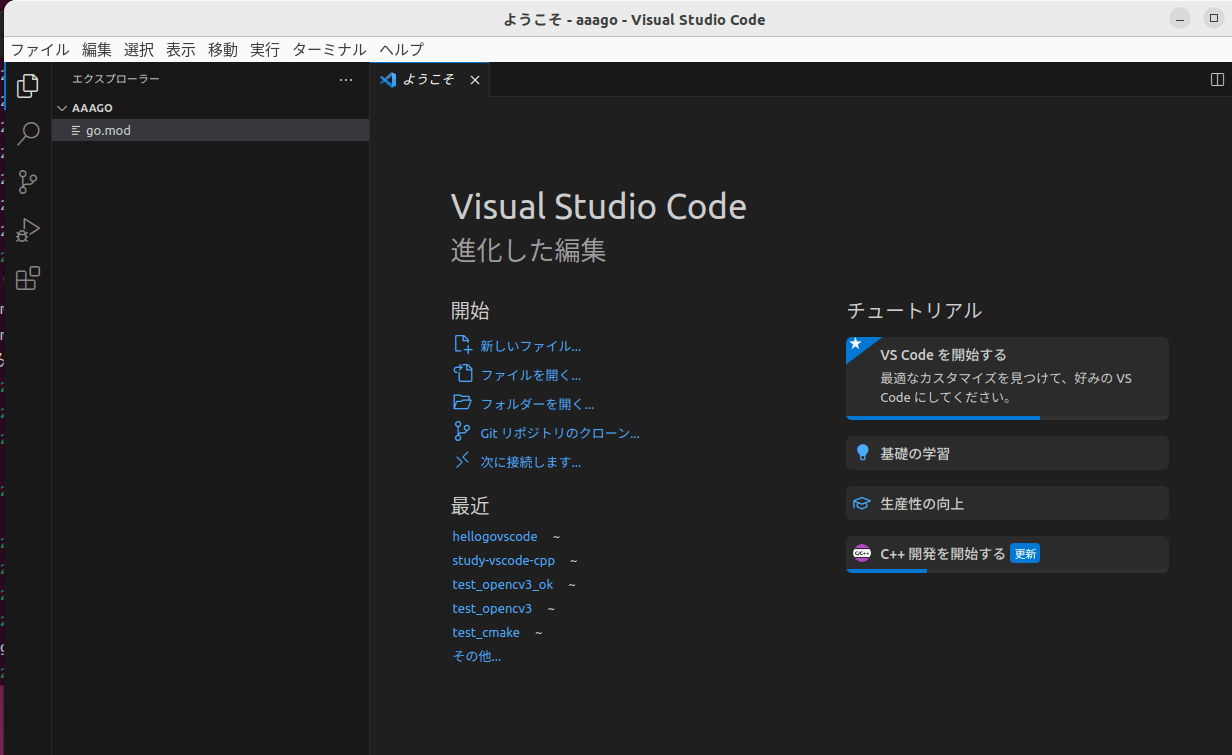Open the 基礎の学習 tutorial
The height and width of the screenshot is (755, 1232).
pyautogui.click(x=1007, y=453)
